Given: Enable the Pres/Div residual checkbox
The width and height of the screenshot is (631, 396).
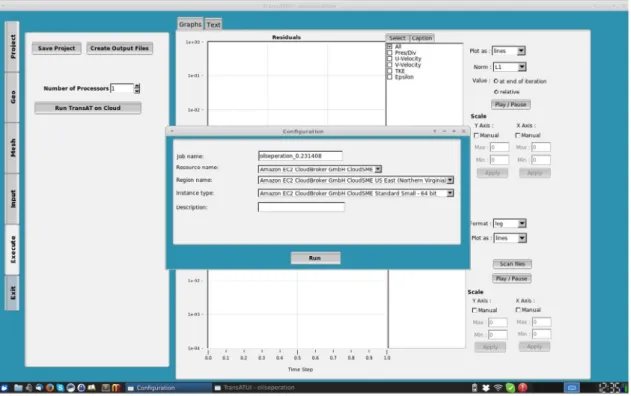Looking at the screenshot, I should pyautogui.click(x=390, y=53).
